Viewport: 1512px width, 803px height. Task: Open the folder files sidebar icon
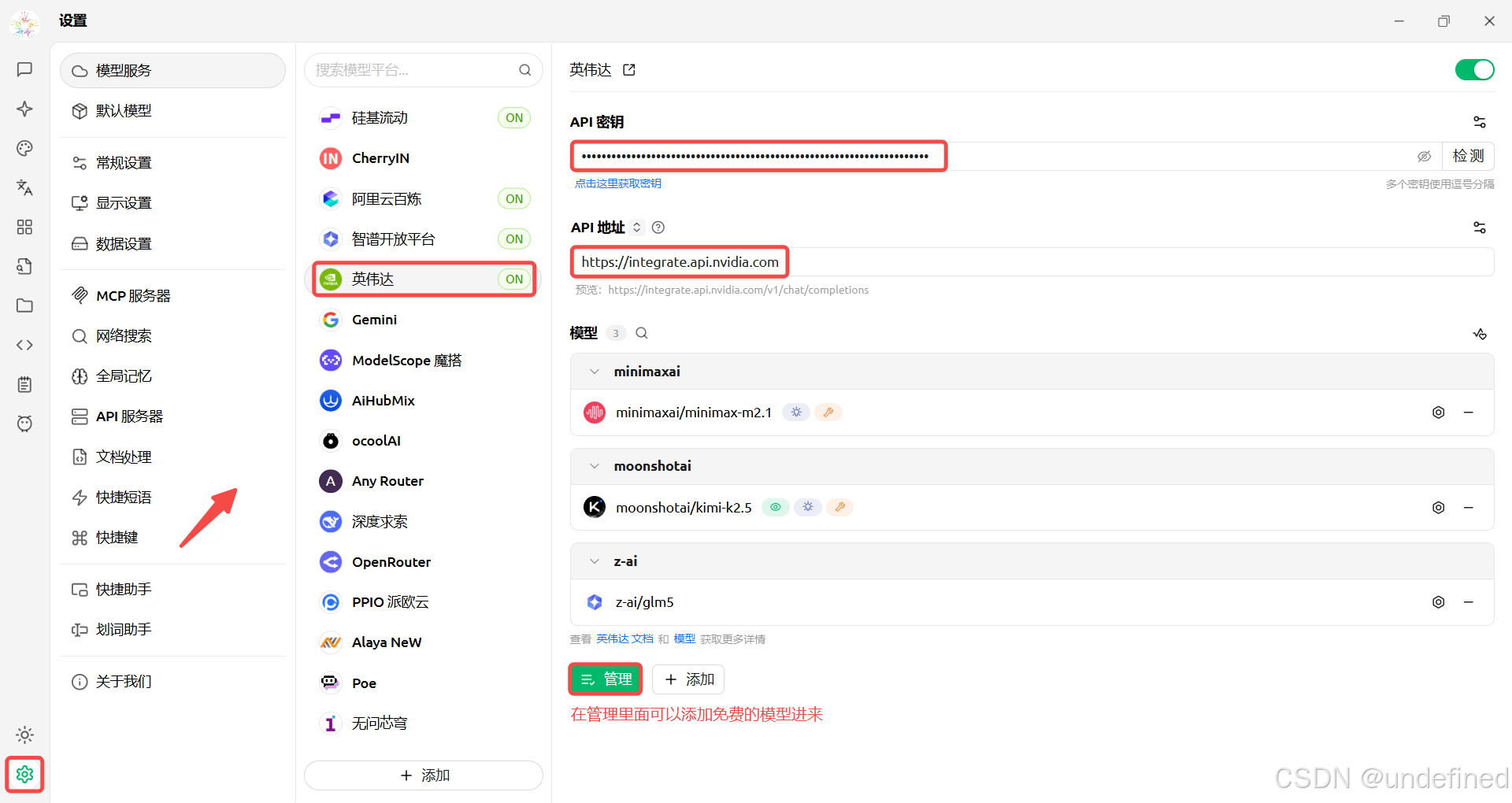click(x=24, y=305)
